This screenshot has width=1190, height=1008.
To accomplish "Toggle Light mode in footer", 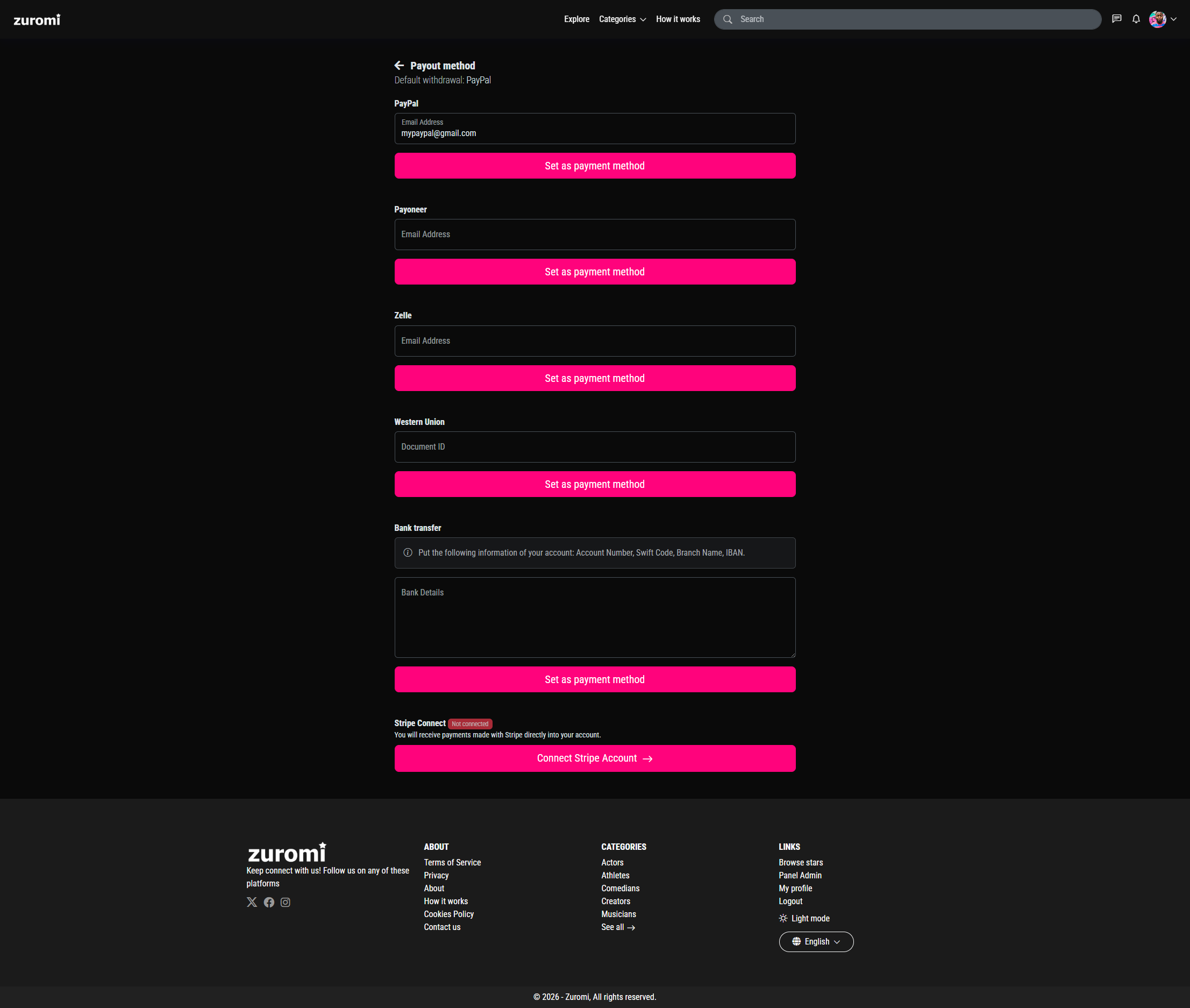I will coord(804,918).
